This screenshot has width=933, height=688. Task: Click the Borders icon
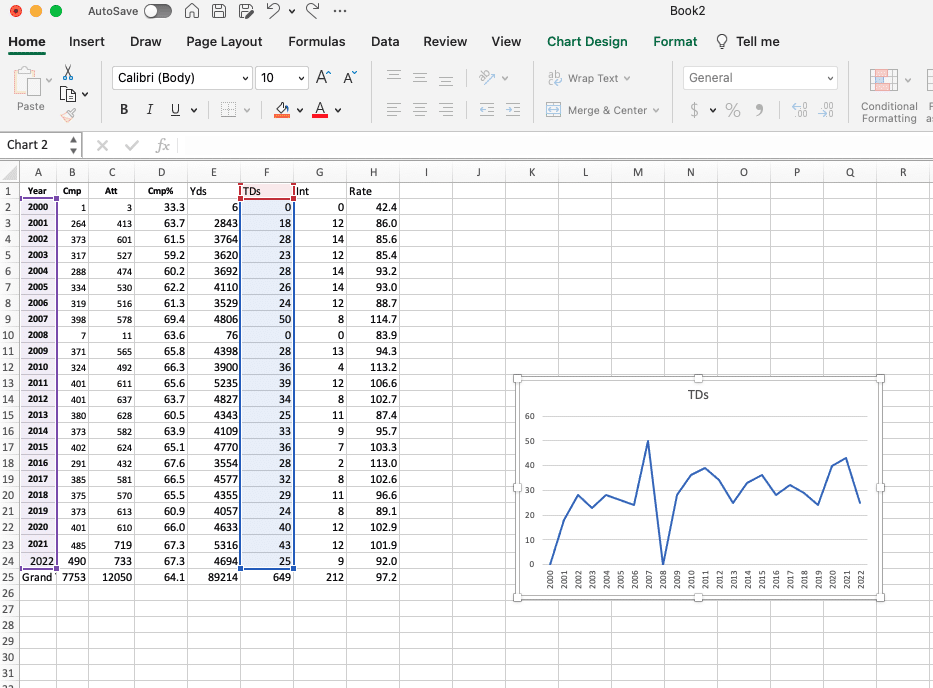(x=228, y=110)
